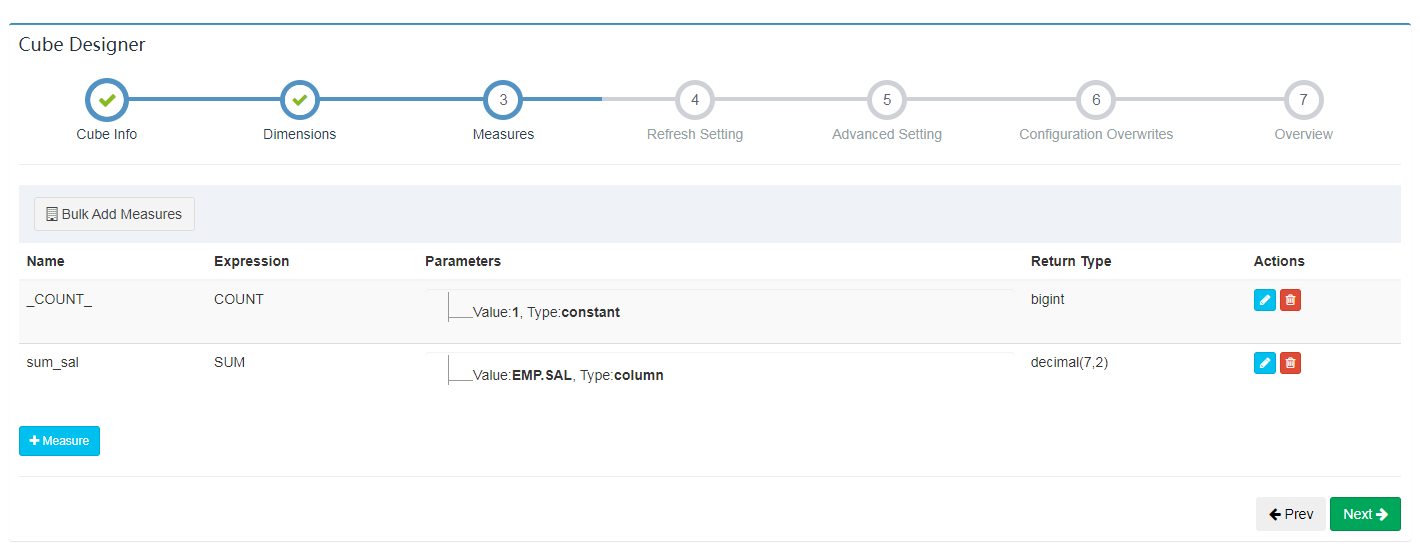The height and width of the screenshot is (551, 1420).
Task: Jump to step 4 Refresh Setting circle
Action: pyautogui.click(x=695, y=99)
